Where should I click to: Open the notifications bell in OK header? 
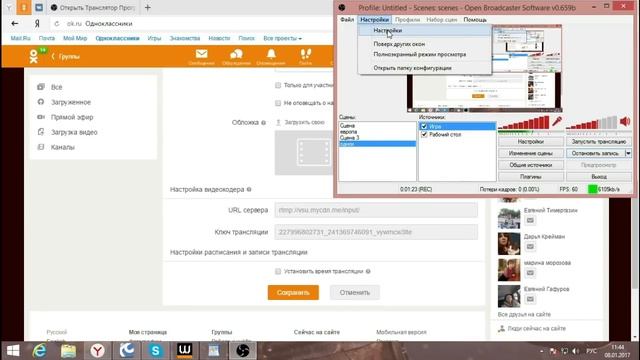point(271,54)
